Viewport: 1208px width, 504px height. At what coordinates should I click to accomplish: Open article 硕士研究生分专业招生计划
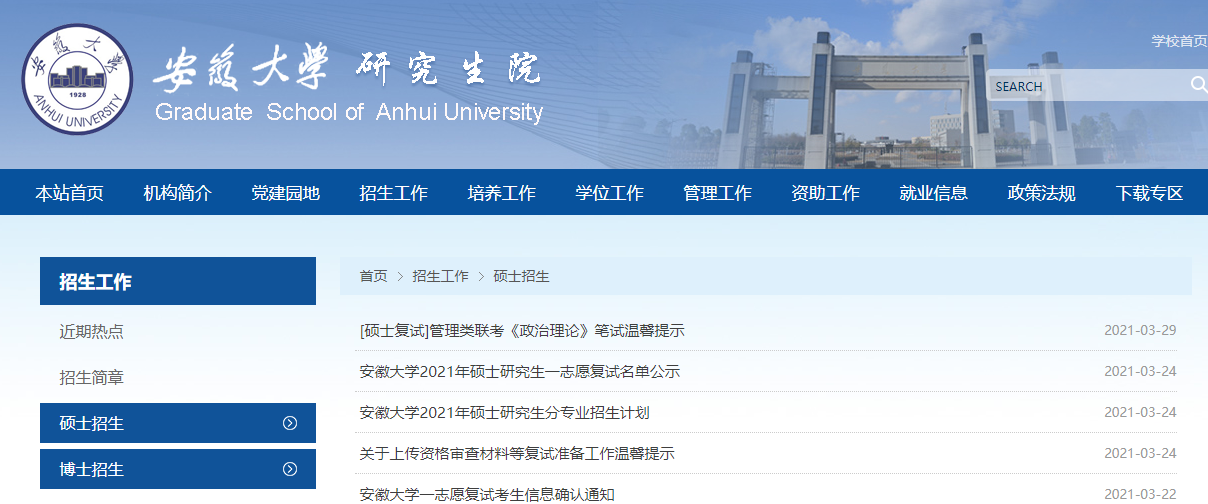point(505,413)
